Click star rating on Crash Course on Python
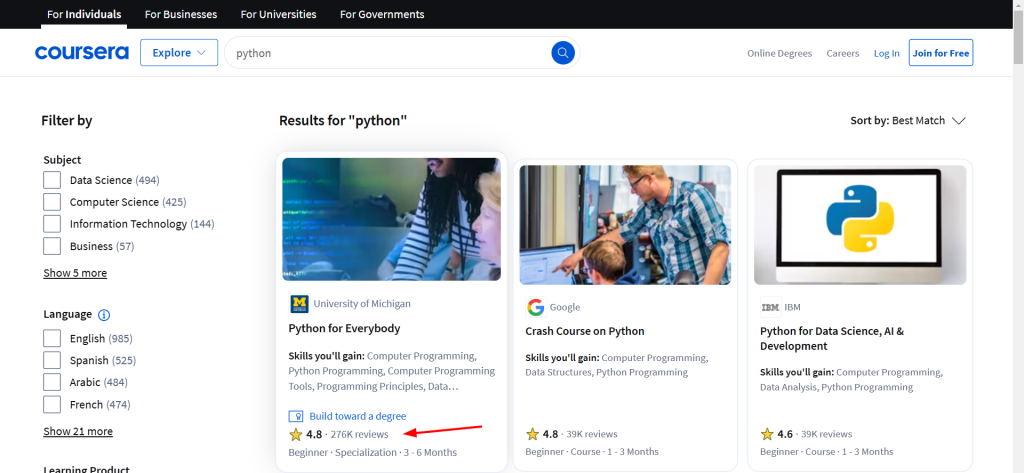This screenshot has width=1024, height=473. coord(532,434)
